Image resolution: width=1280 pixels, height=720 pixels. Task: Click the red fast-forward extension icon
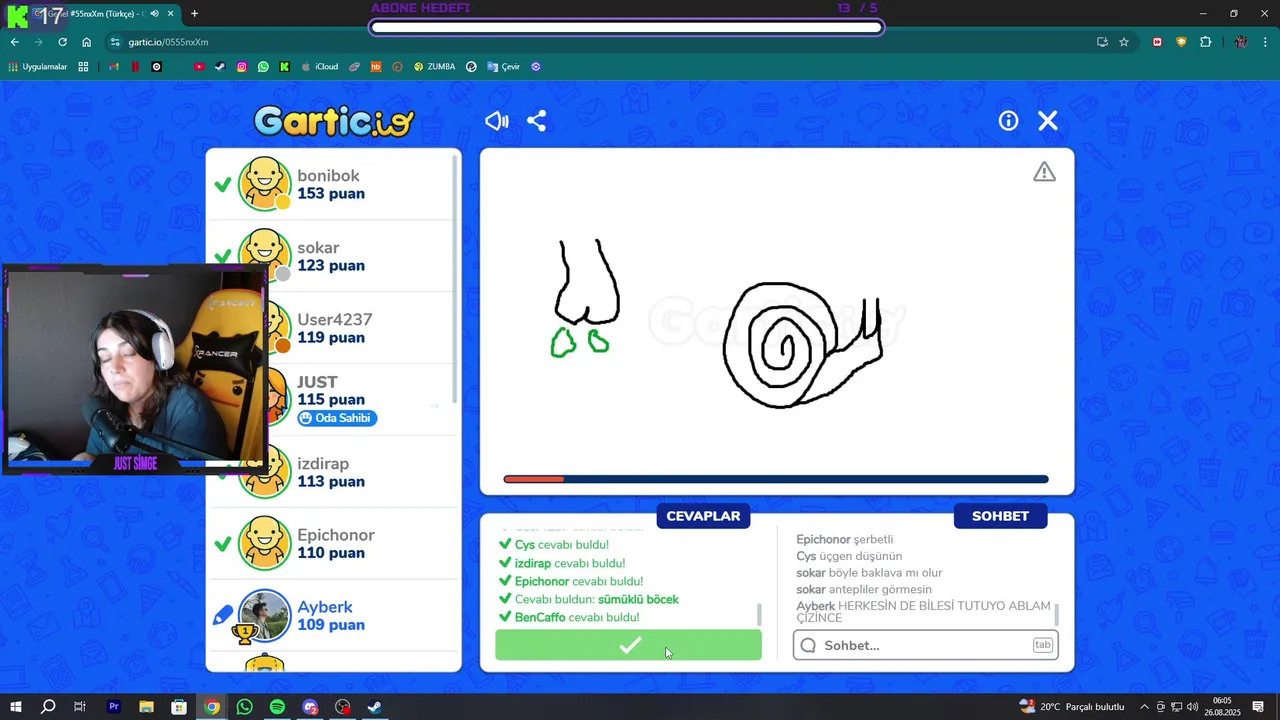(x=1157, y=42)
